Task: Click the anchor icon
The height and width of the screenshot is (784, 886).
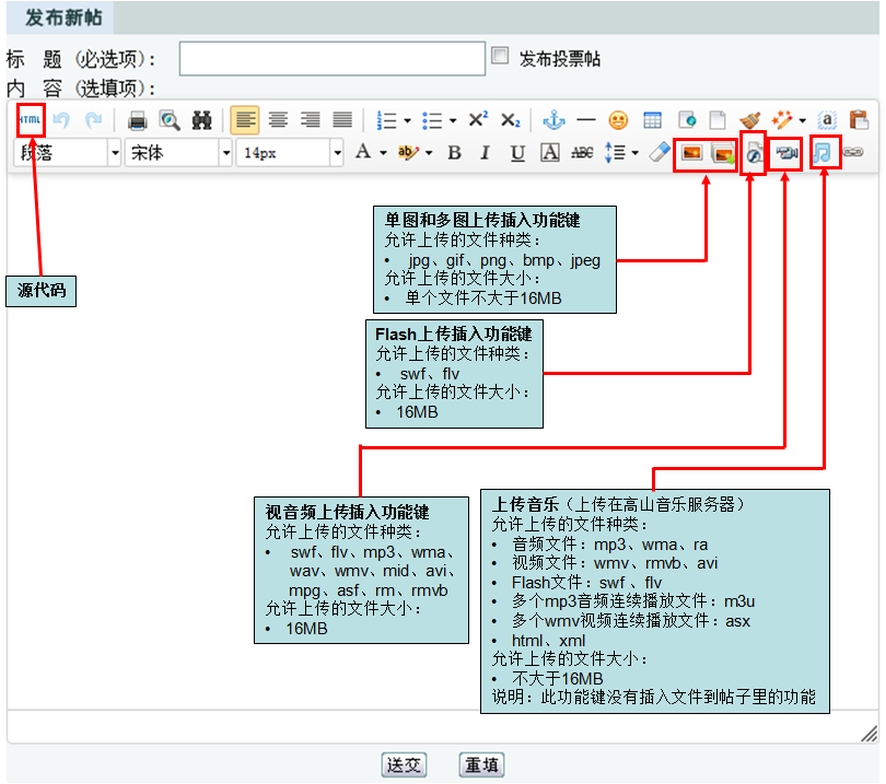Action: 553,121
